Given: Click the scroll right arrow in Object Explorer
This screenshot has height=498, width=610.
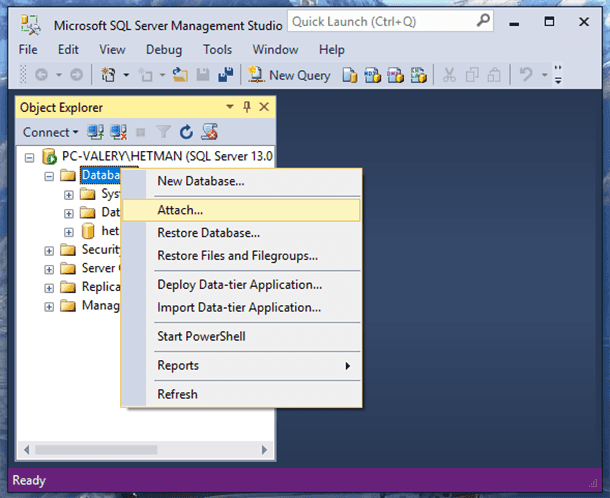Looking at the screenshot, I should 265,450.
